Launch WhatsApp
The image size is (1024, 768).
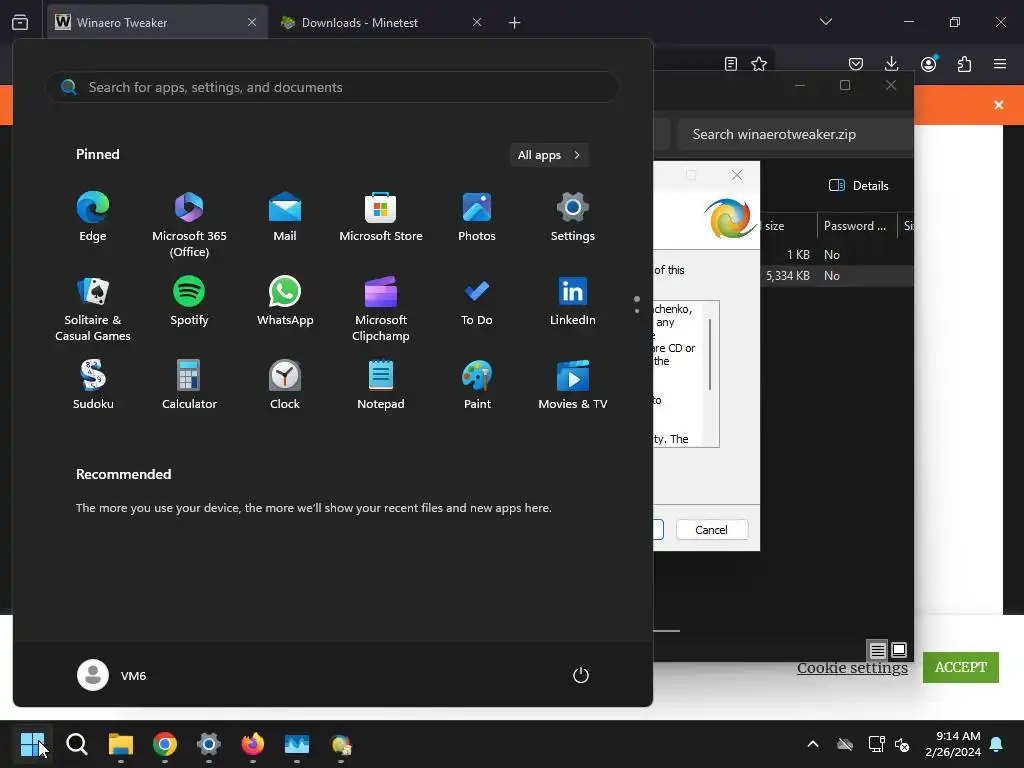click(285, 301)
